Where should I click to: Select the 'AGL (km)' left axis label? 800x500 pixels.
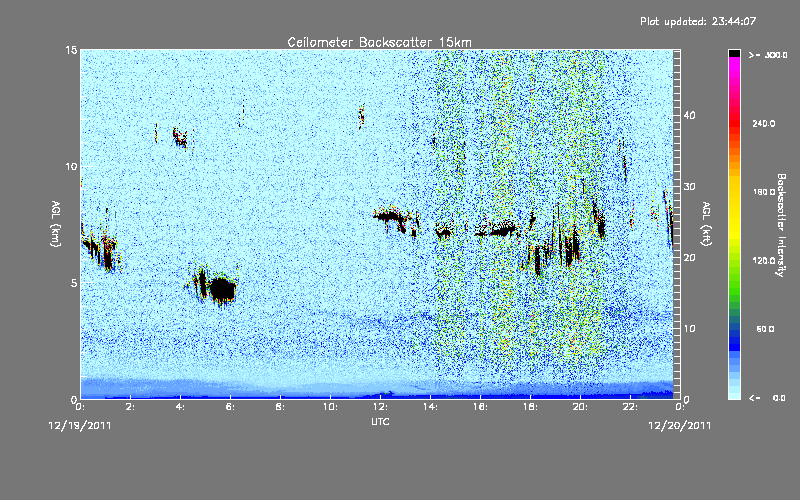click(x=56, y=224)
